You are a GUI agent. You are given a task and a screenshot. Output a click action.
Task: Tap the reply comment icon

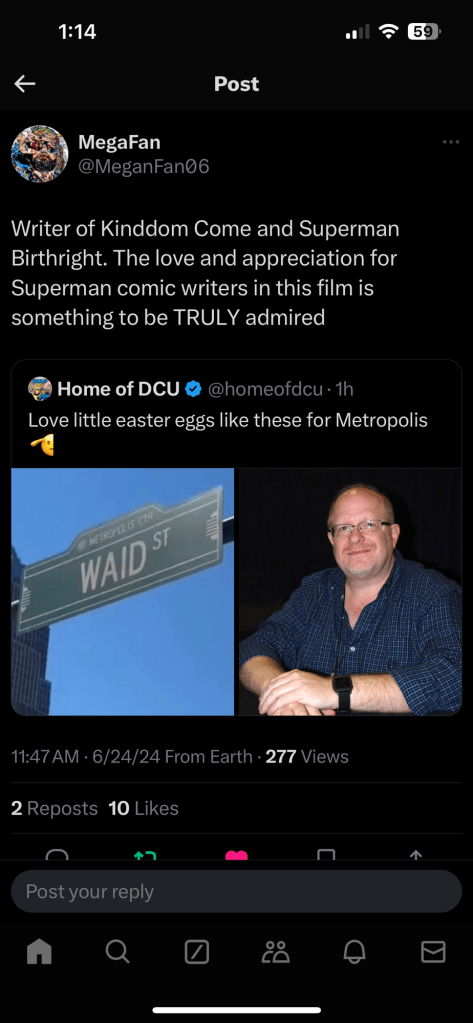tap(57, 854)
